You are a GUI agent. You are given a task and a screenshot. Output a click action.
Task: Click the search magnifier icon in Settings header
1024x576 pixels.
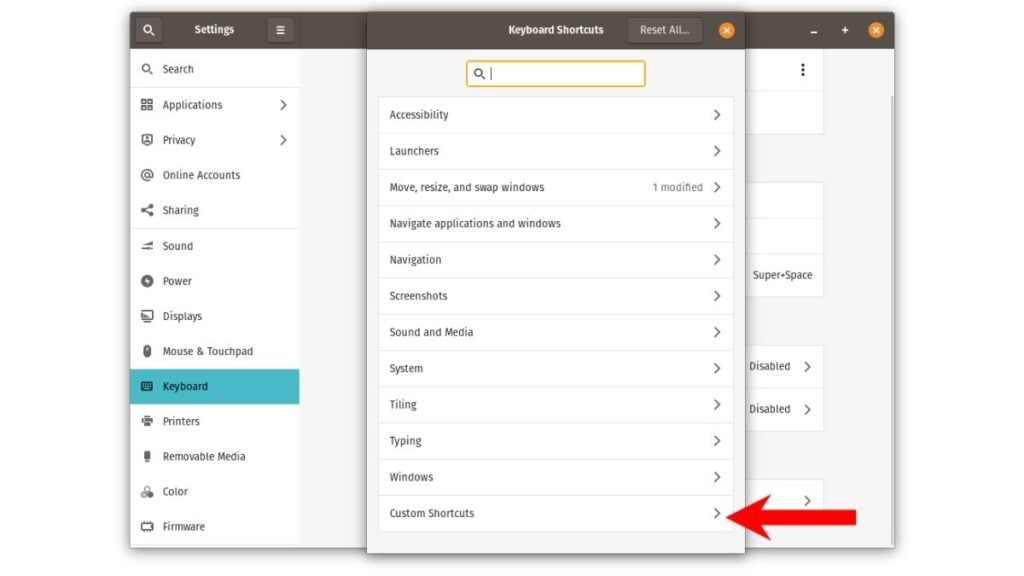tap(148, 30)
